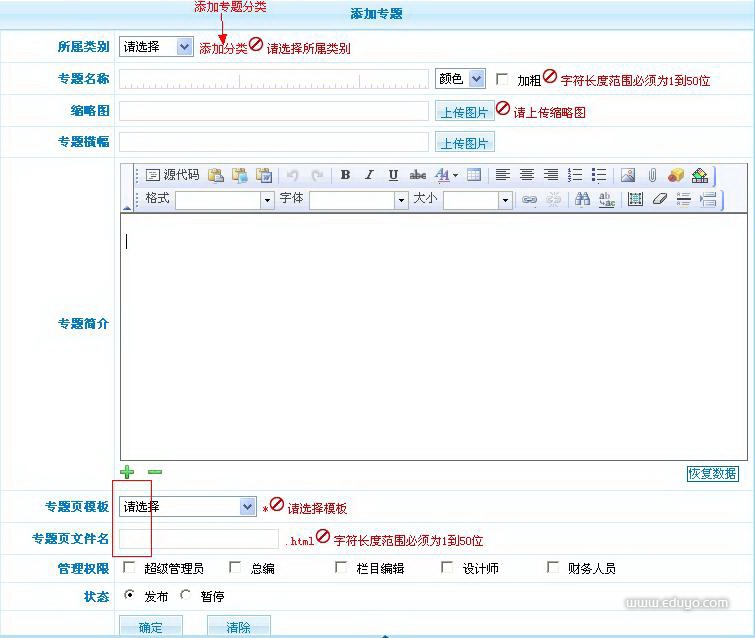Click the green plus to enlarge the editor
The image size is (755, 638).
[127, 472]
